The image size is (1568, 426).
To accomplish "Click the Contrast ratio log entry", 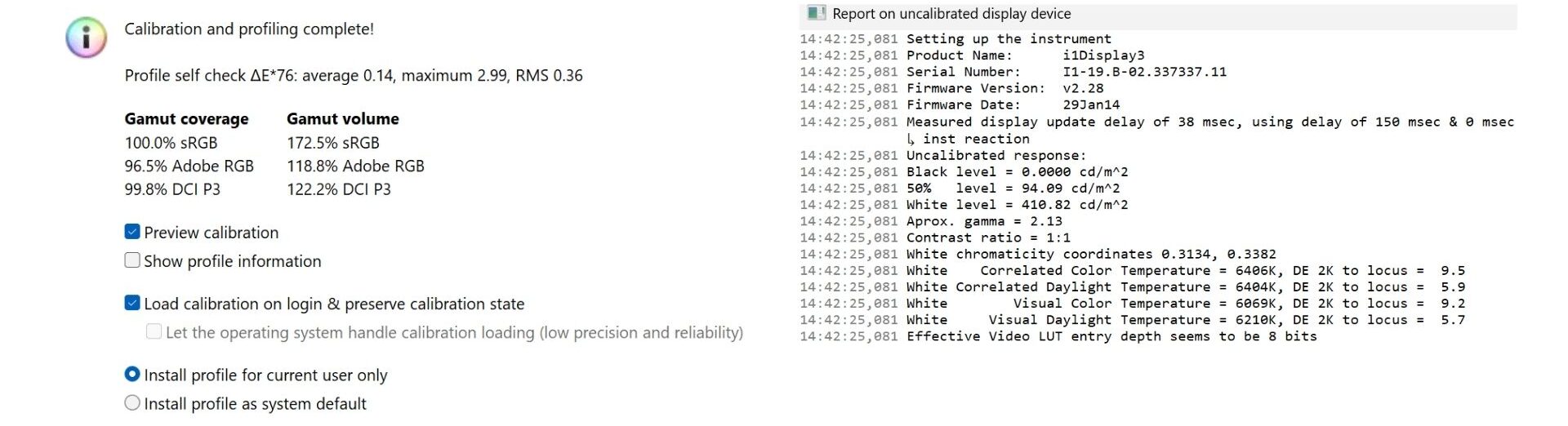I will pyautogui.click(x=988, y=237).
